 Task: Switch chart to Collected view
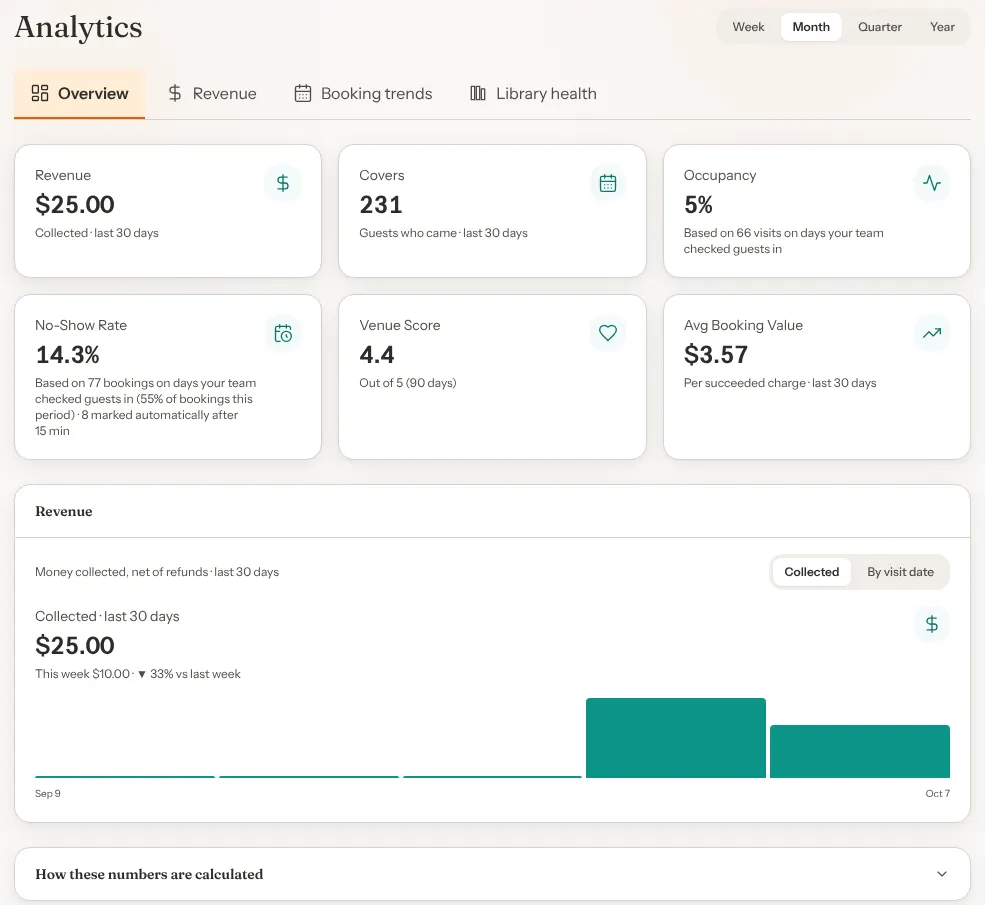[812, 572]
